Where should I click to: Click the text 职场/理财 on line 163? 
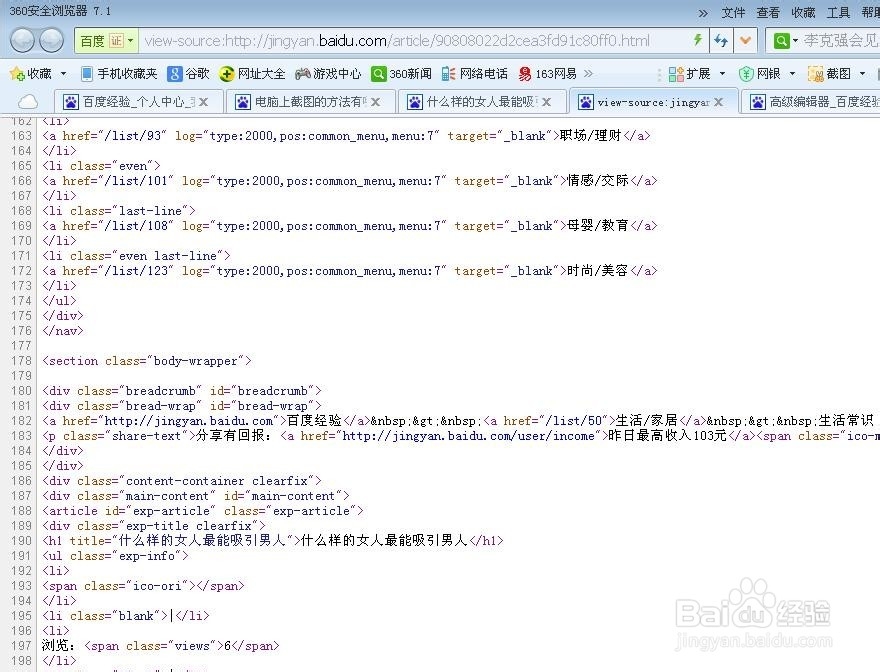click(x=591, y=135)
